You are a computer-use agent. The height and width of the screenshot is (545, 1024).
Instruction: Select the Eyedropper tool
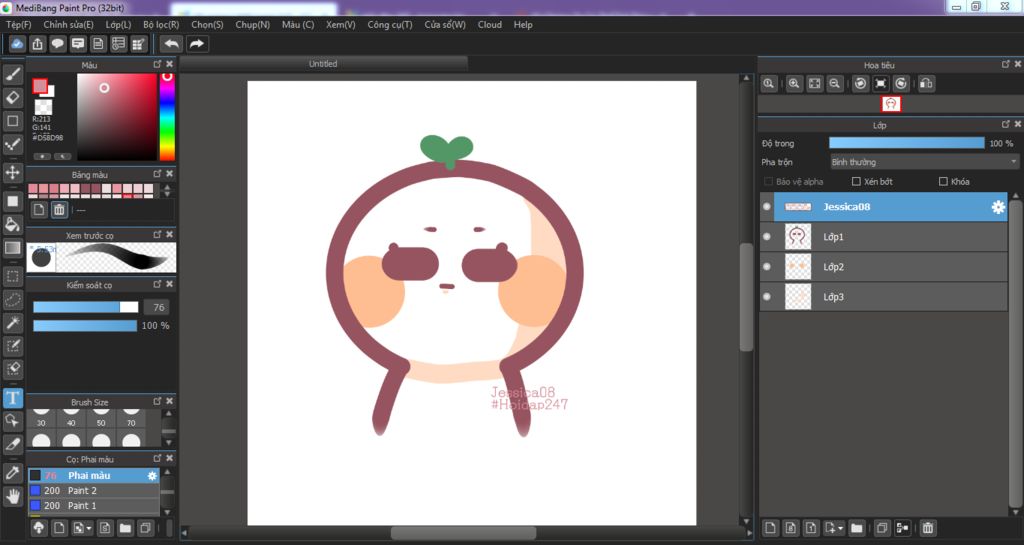pyautogui.click(x=12, y=473)
